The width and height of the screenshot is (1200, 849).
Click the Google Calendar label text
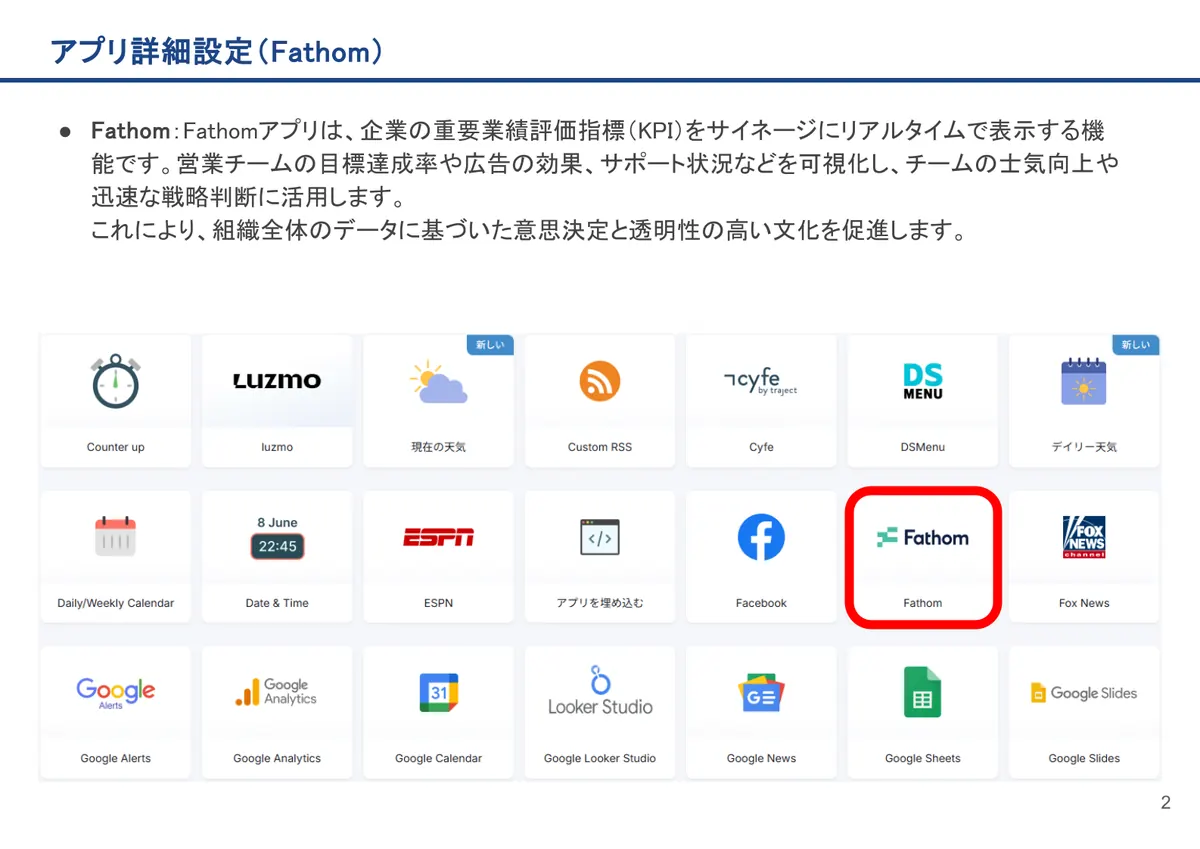pyautogui.click(x=438, y=758)
